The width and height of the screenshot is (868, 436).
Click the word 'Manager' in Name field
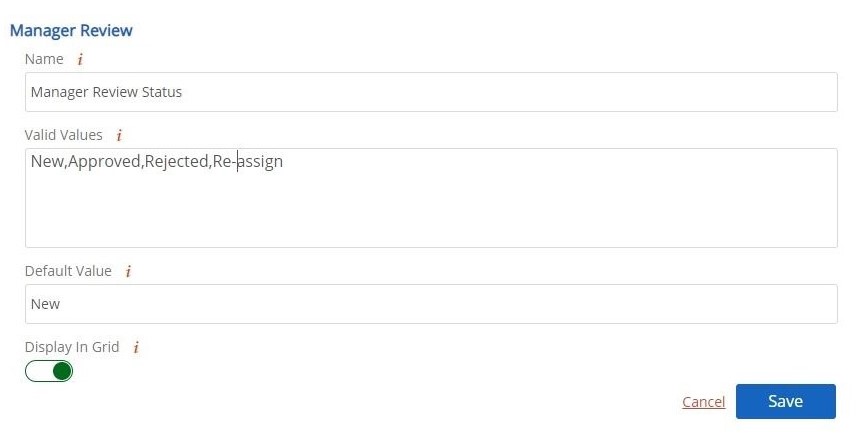(59, 92)
